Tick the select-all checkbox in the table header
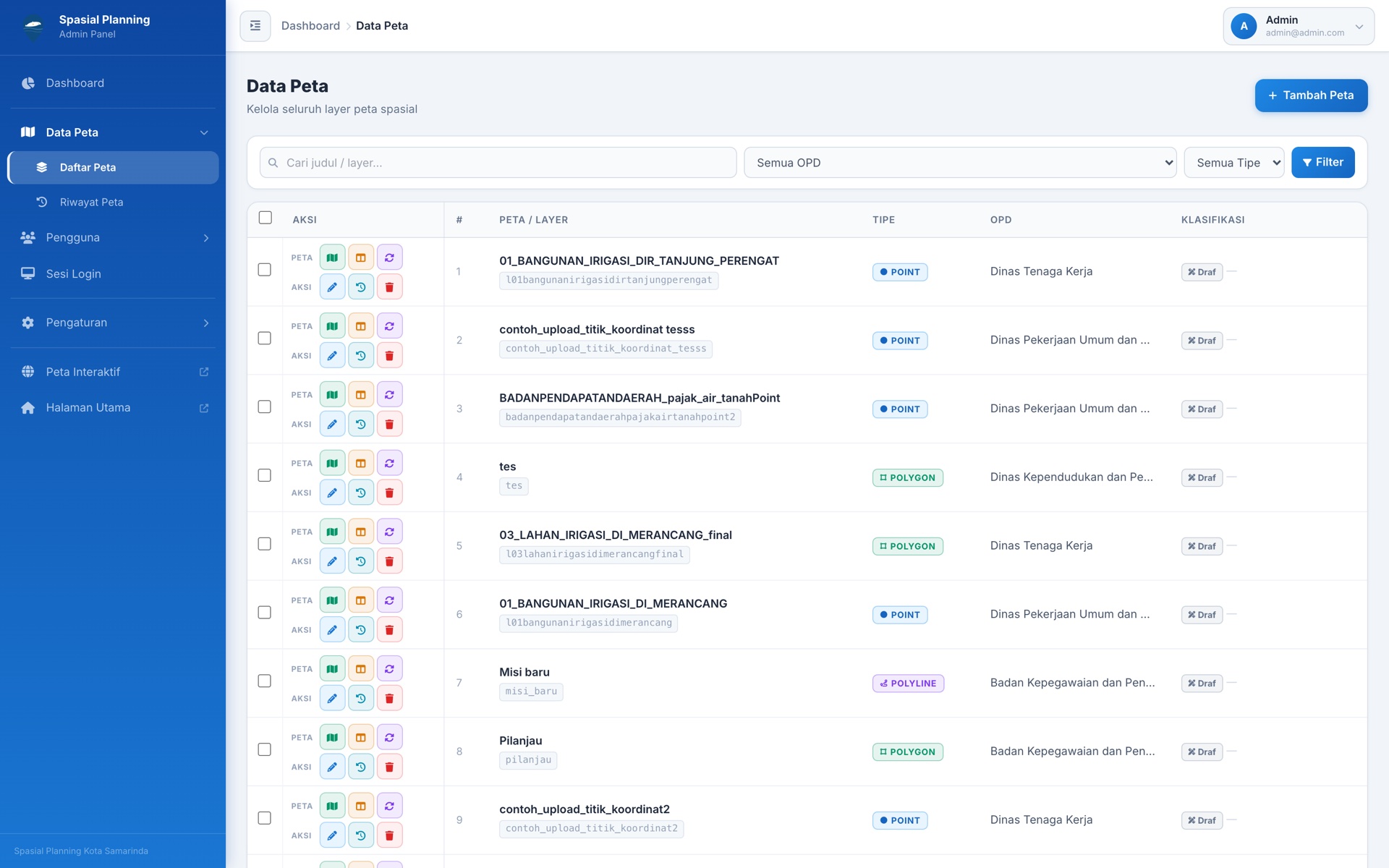Image resolution: width=1389 pixels, height=868 pixels. click(266, 218)
